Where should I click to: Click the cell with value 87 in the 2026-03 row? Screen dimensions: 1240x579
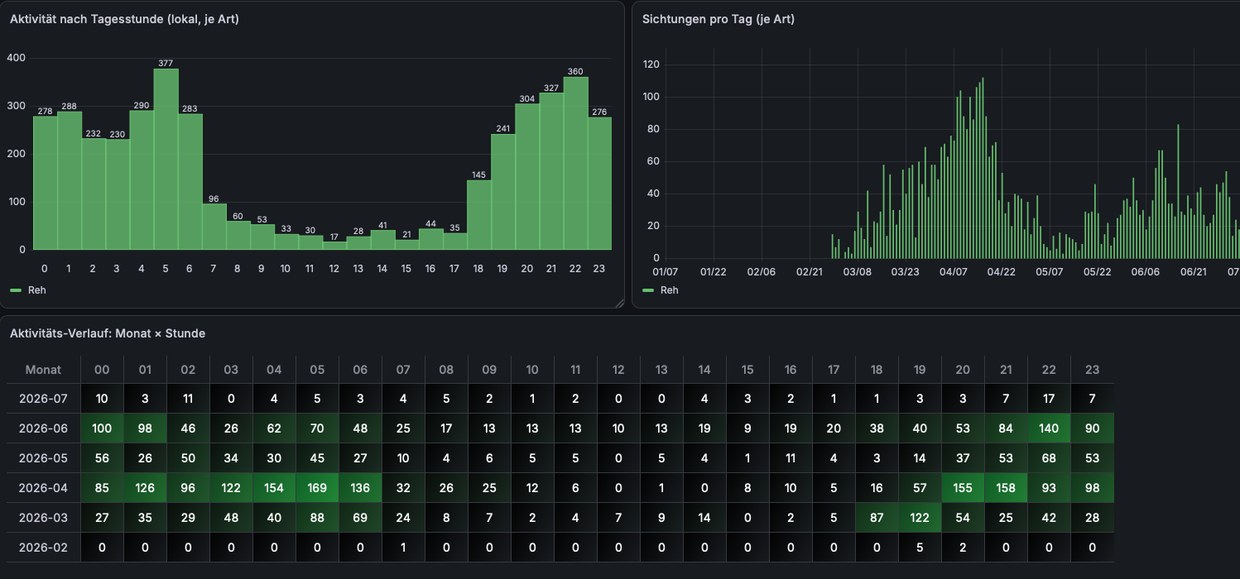[x=877, y=518]
